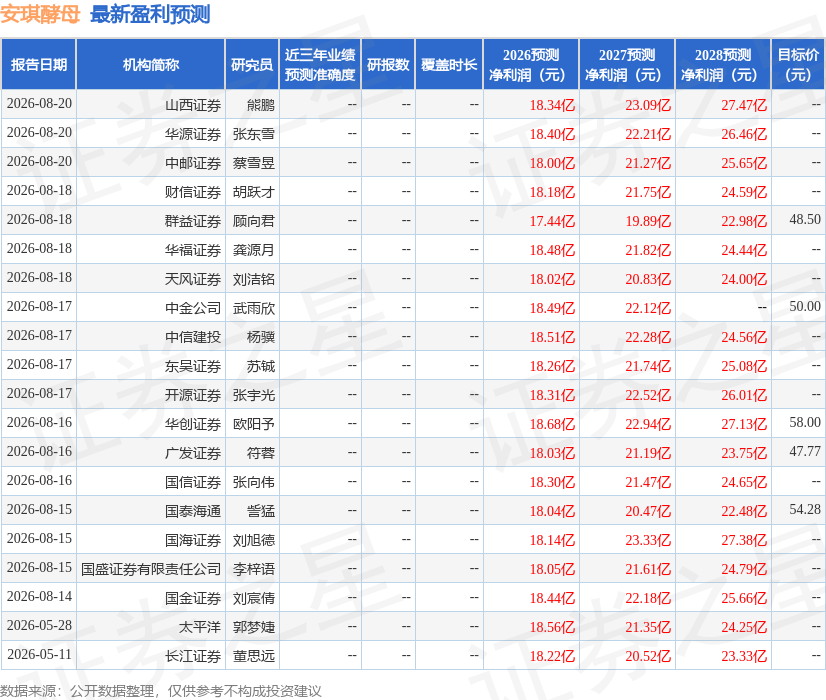Click the 报告日期 column header
Image resolution: width=826 pixels, height=700 pixels.
pos(38,64)
